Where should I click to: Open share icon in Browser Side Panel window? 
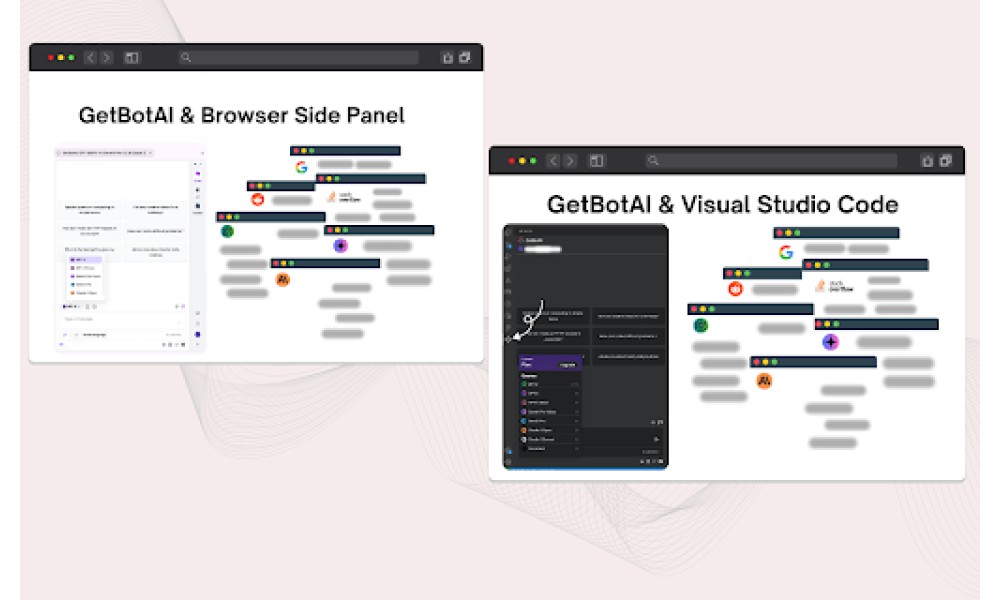pyautogui.click(x=448, y=58)
